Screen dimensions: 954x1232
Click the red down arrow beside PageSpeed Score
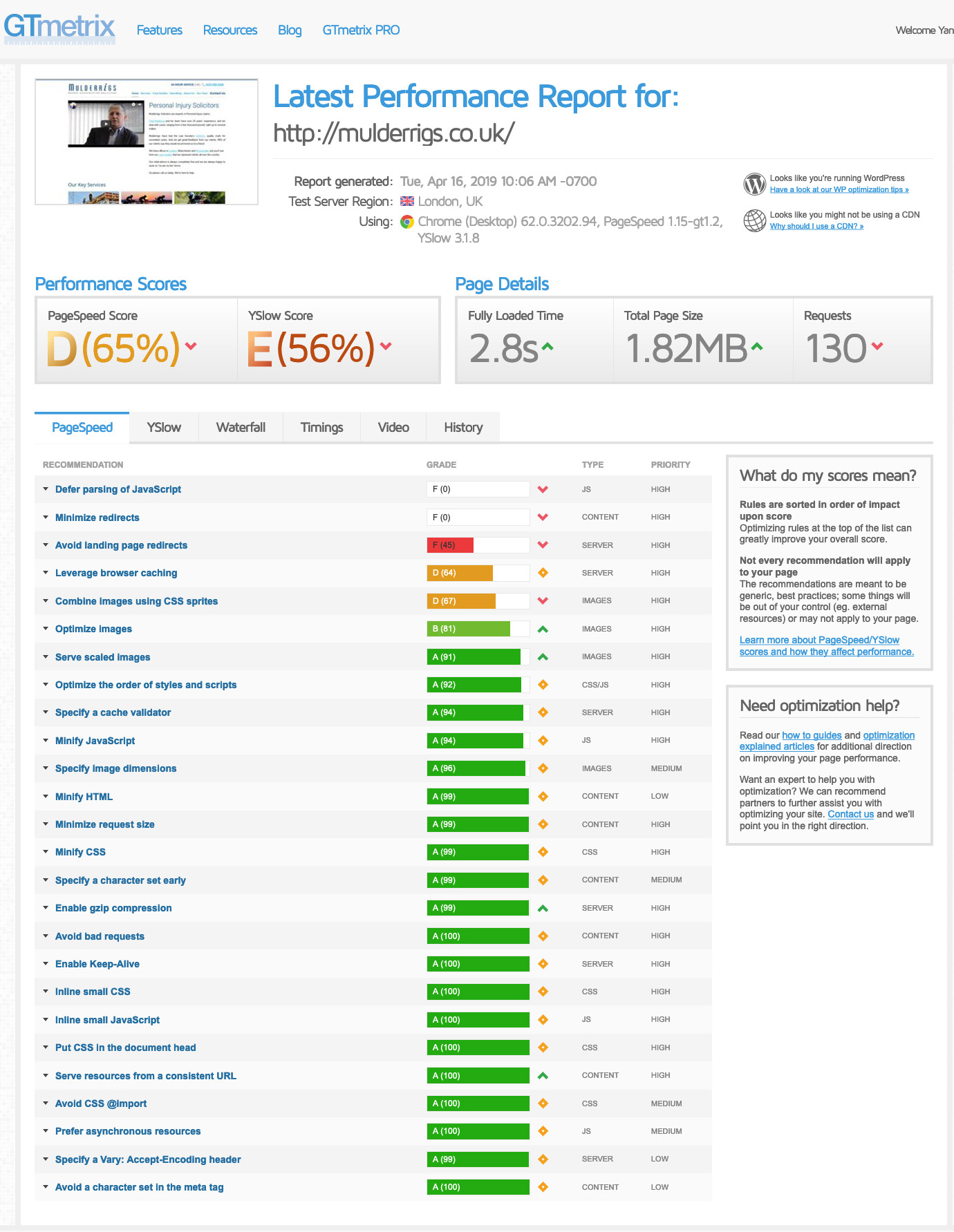pyautogui.click(x=191, y=345)
